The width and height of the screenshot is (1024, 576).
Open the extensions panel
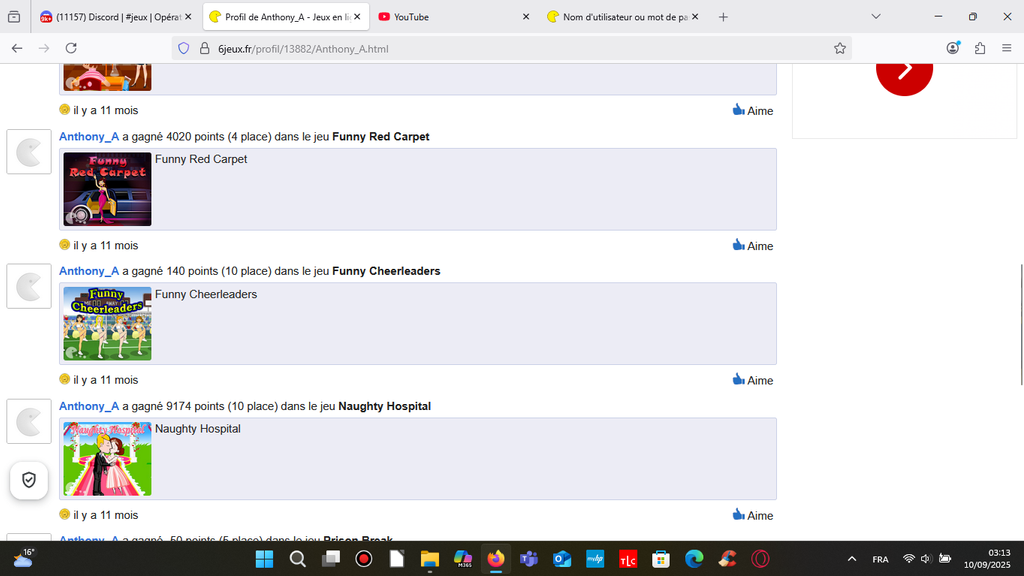[980, 48]
